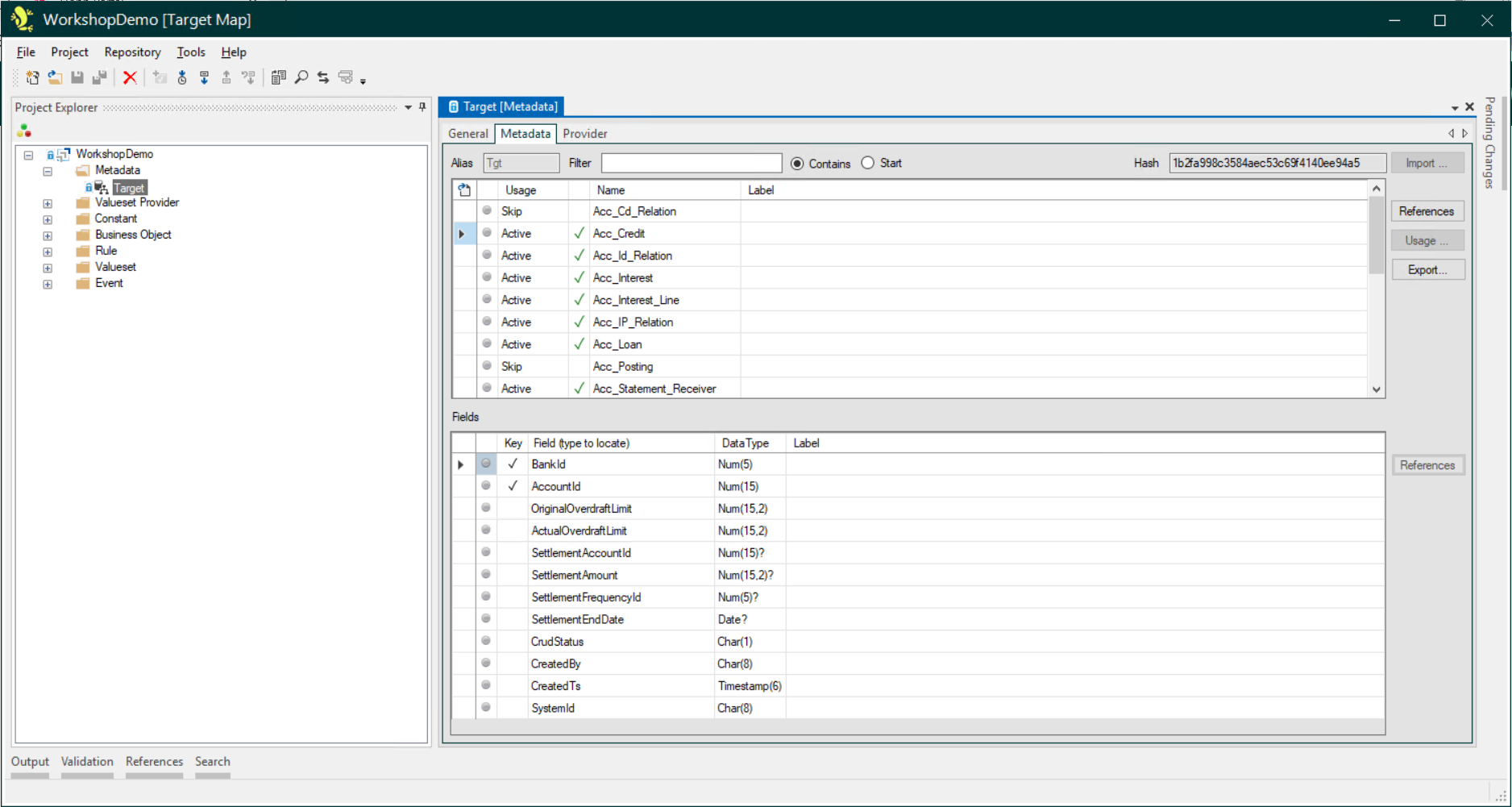Click the blue download arrow toolbar icon
Screen dimensions: 1512x807
[205, 77]
